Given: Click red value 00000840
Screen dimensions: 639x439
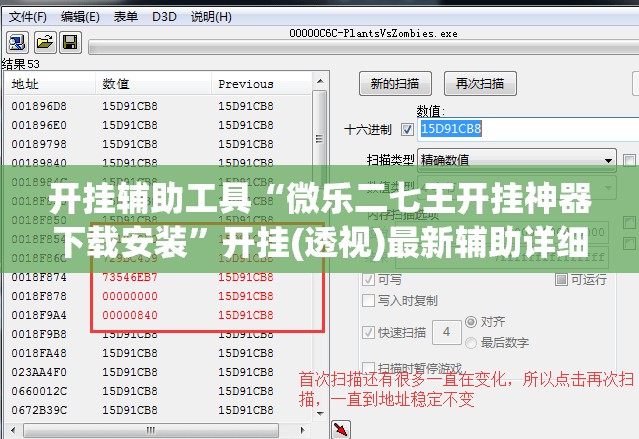Looking at the screenshot, I should tap(130, 315).
